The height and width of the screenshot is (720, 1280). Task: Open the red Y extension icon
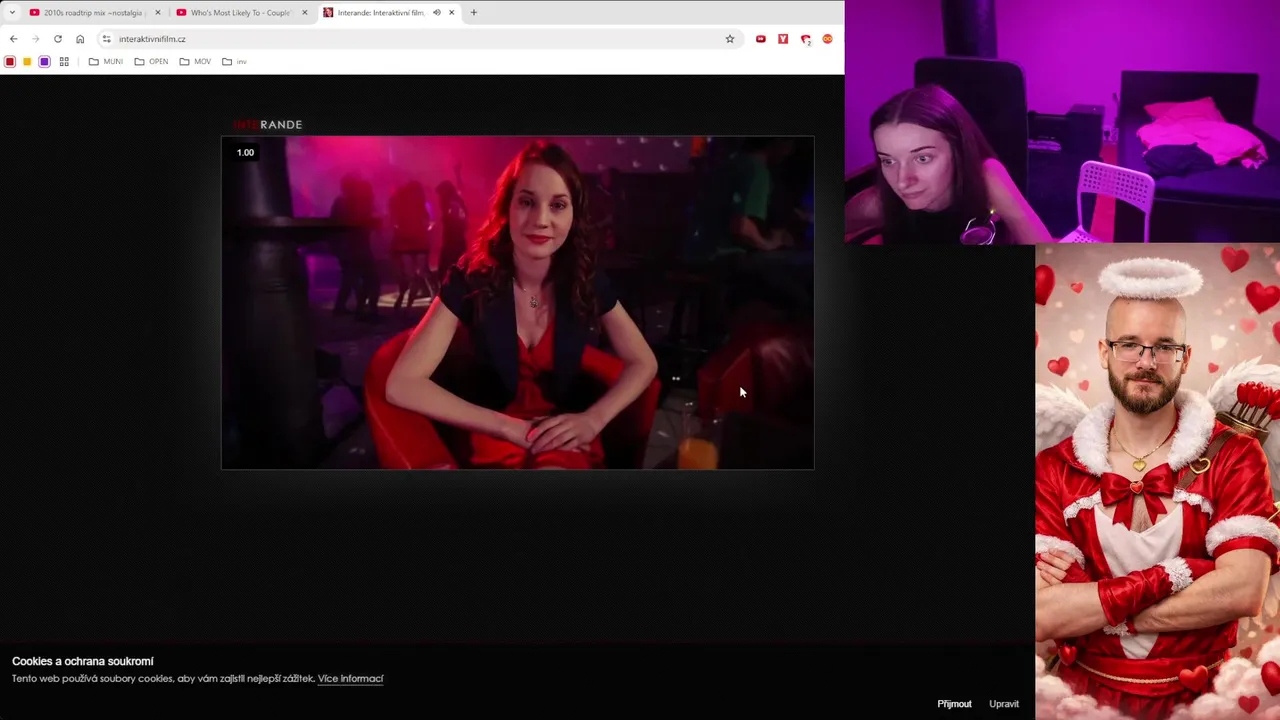783,39
